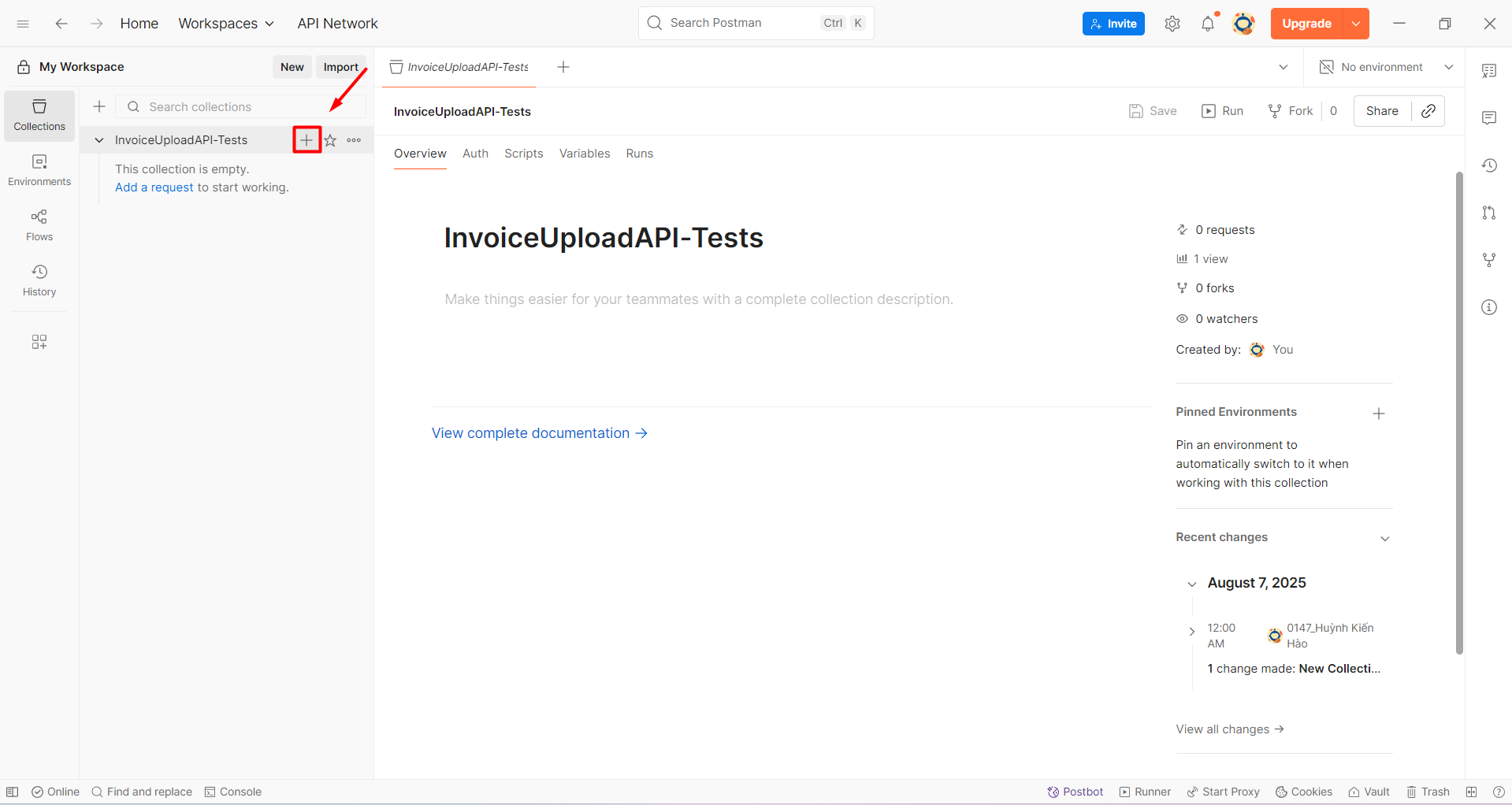Open the Collections sidebar panel
Screen dimensions: 1512x805
[39, 115]
